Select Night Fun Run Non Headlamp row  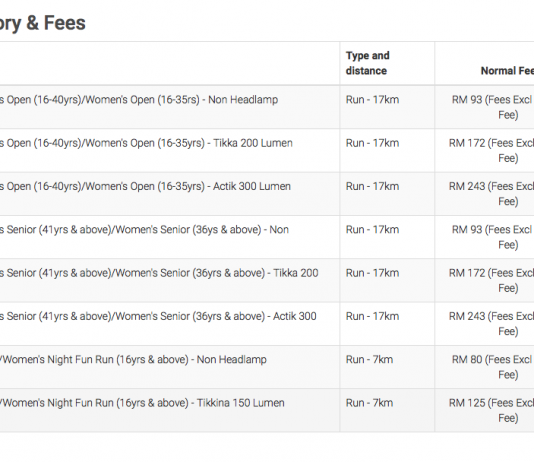(x=267, y=367)
